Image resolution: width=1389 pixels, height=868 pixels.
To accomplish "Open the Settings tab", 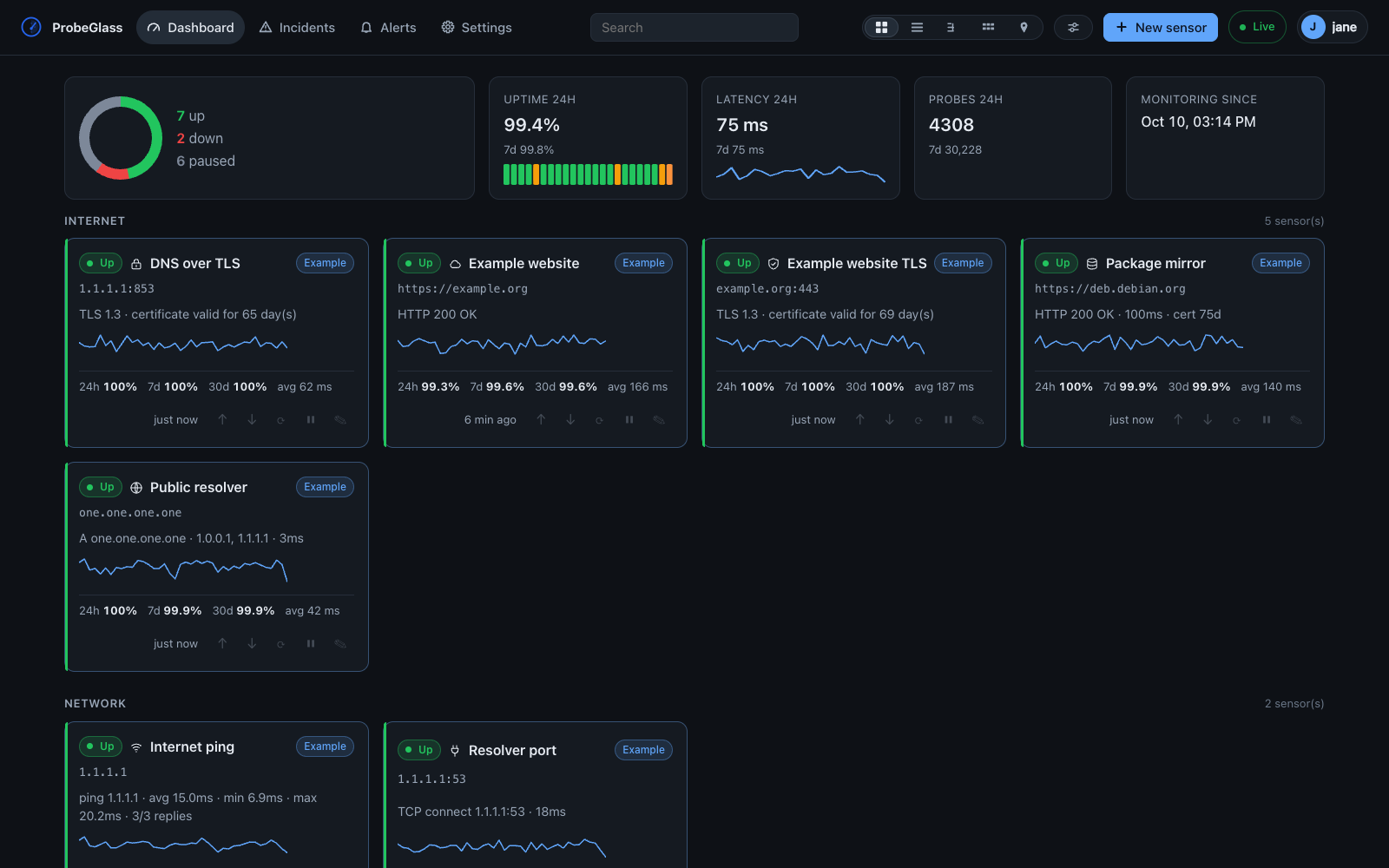I will (477, 28).
